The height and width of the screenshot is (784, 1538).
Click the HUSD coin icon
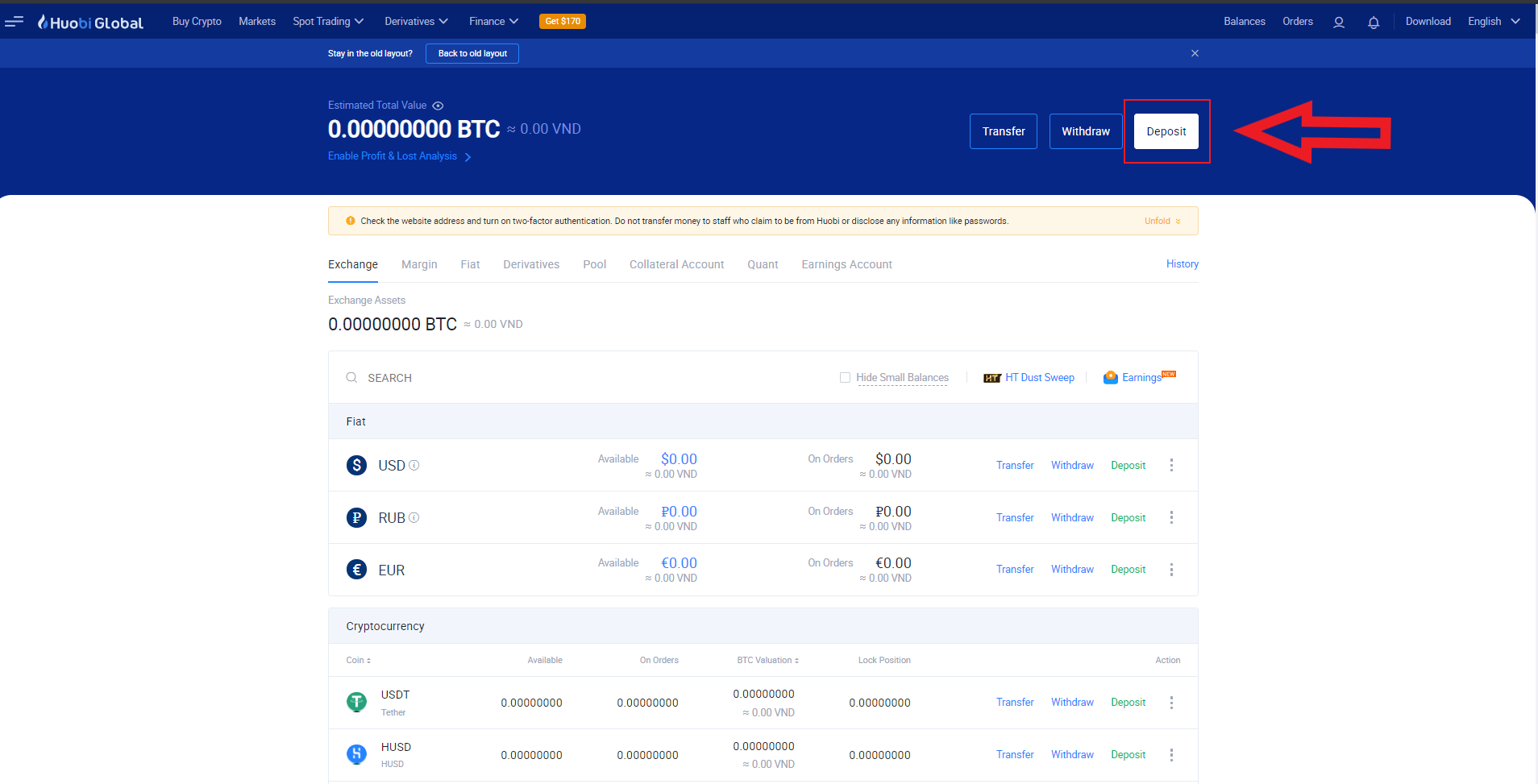pos(356,754)
